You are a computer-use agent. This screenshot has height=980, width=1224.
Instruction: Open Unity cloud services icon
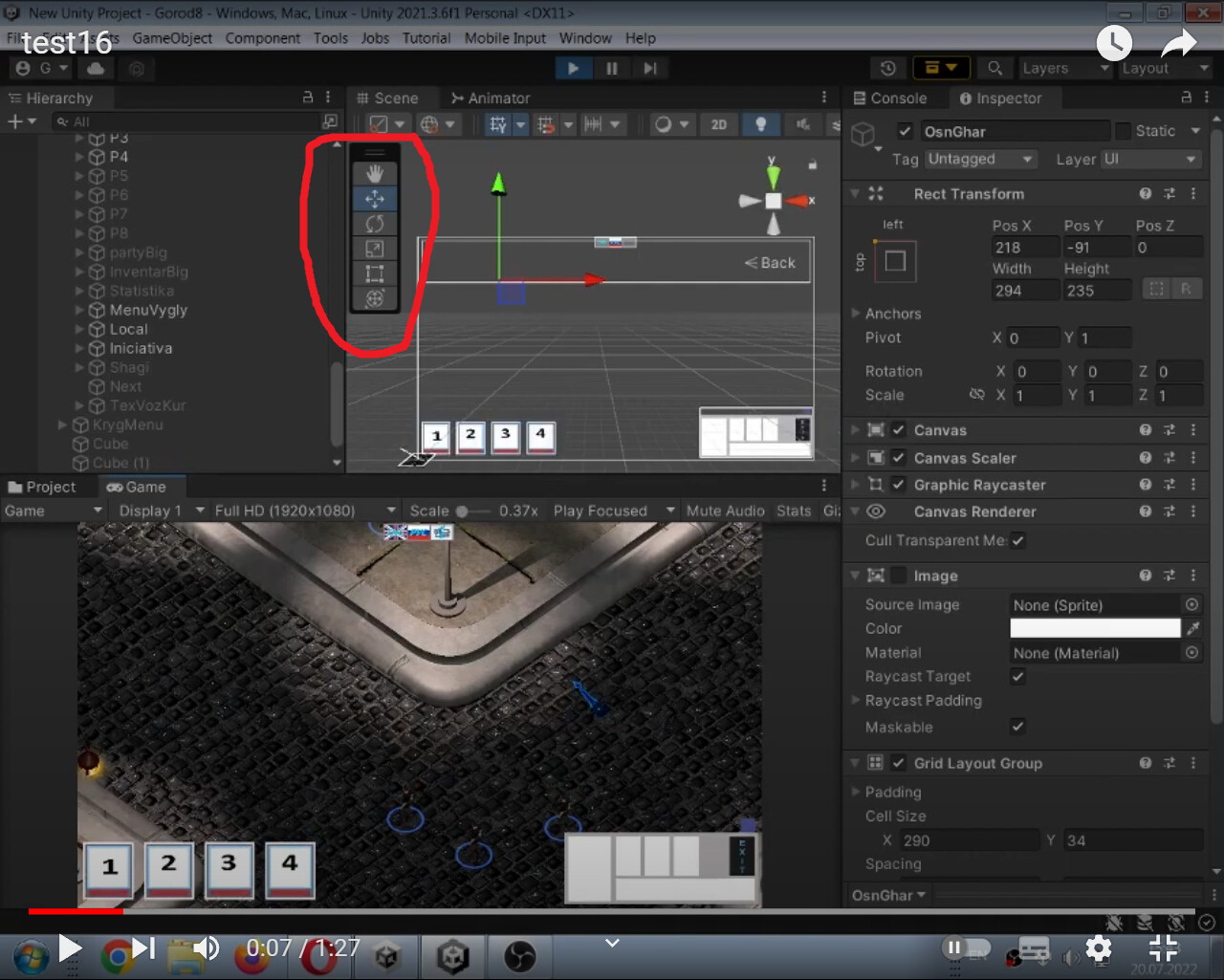coord(96,68)
